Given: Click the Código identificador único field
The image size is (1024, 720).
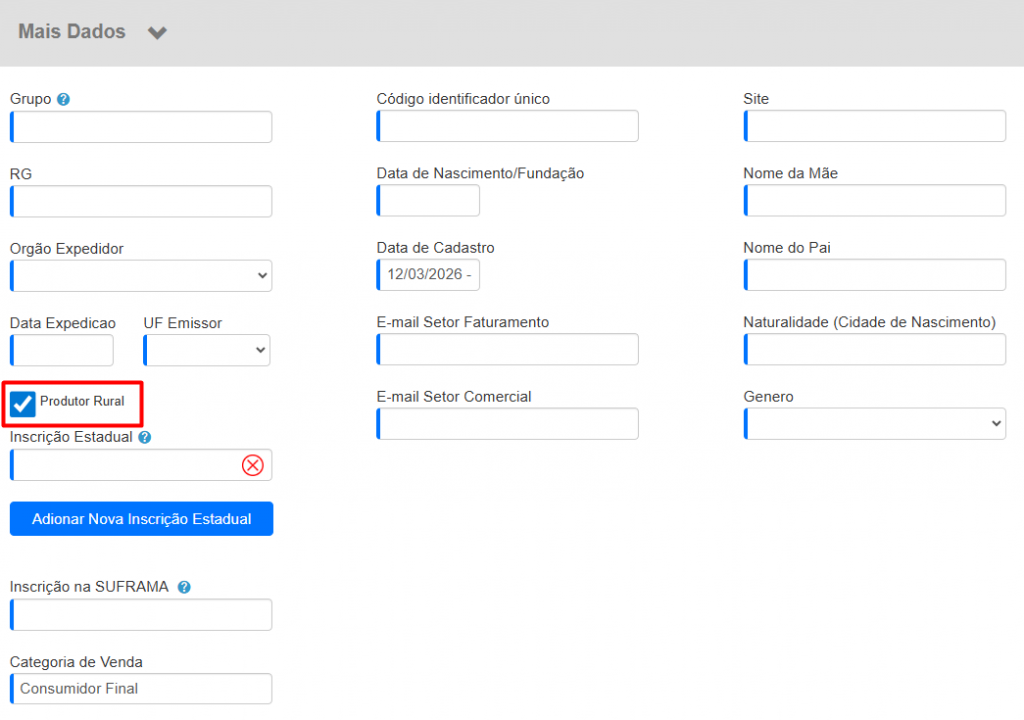Looking at the screenshot, I should pos(508,127).
